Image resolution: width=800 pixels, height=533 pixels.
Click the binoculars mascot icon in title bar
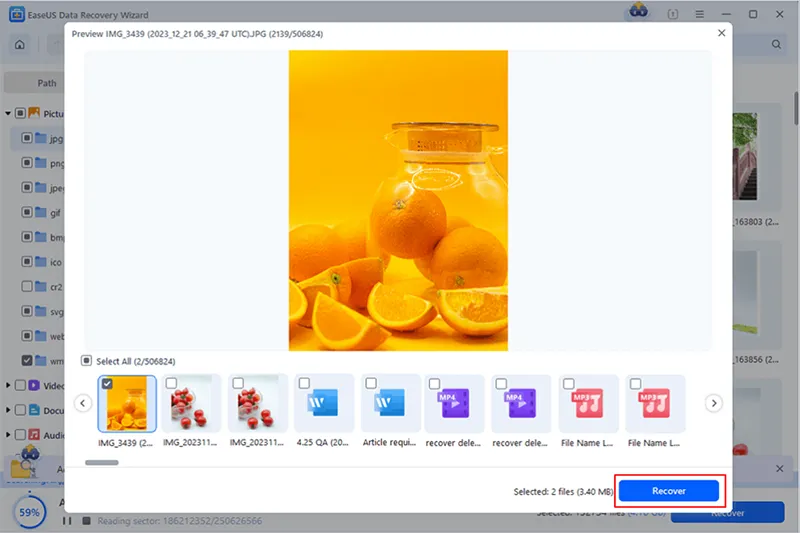638,11
